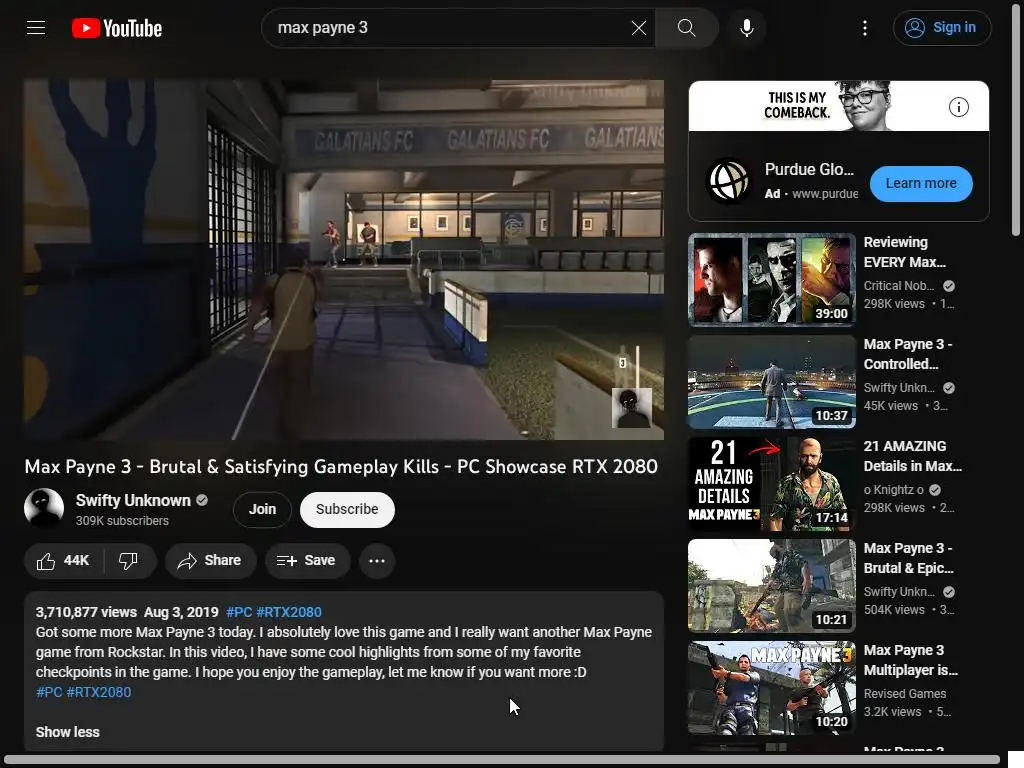Screen dimensions: 1024x768
Task: Click the www.purdue ad URL
Action: pyautogui.click(x=825, y=194)
